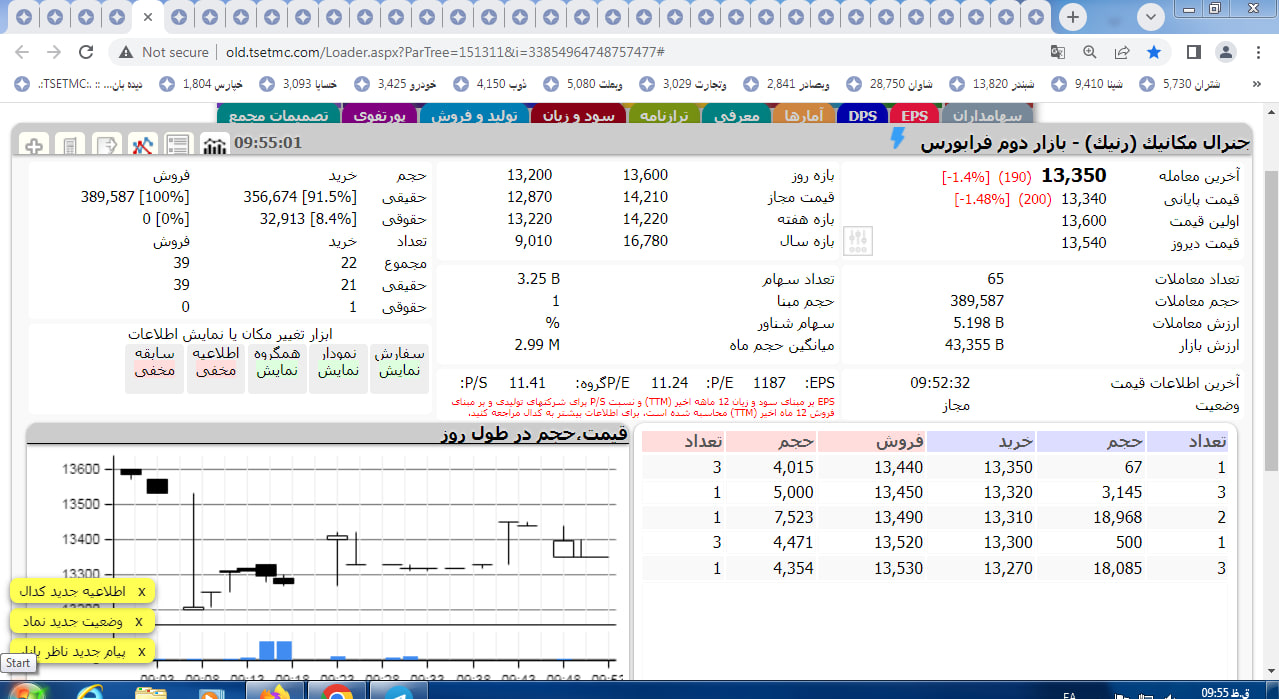1279x699 pixels.
Task: Open the sliders settings icon near بازه سال
Action: (859, 240)
